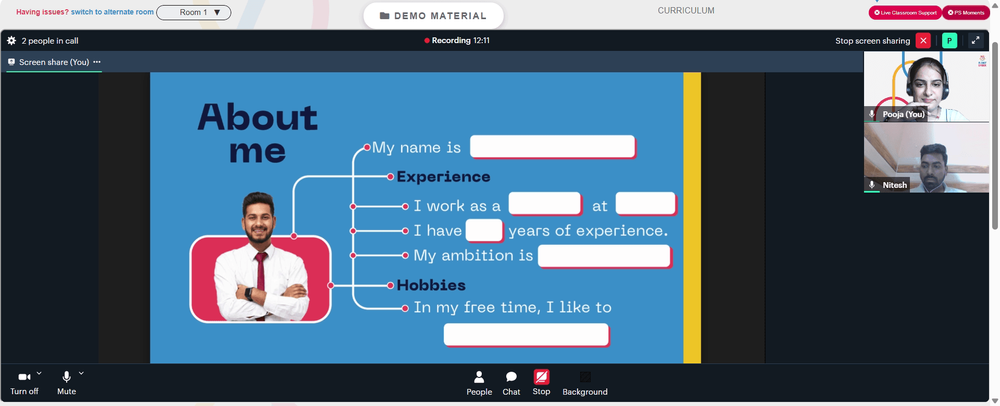This screenshot has width=1000, height=406.
Task: Open Background effects options
Action: [x=585, y=383]
